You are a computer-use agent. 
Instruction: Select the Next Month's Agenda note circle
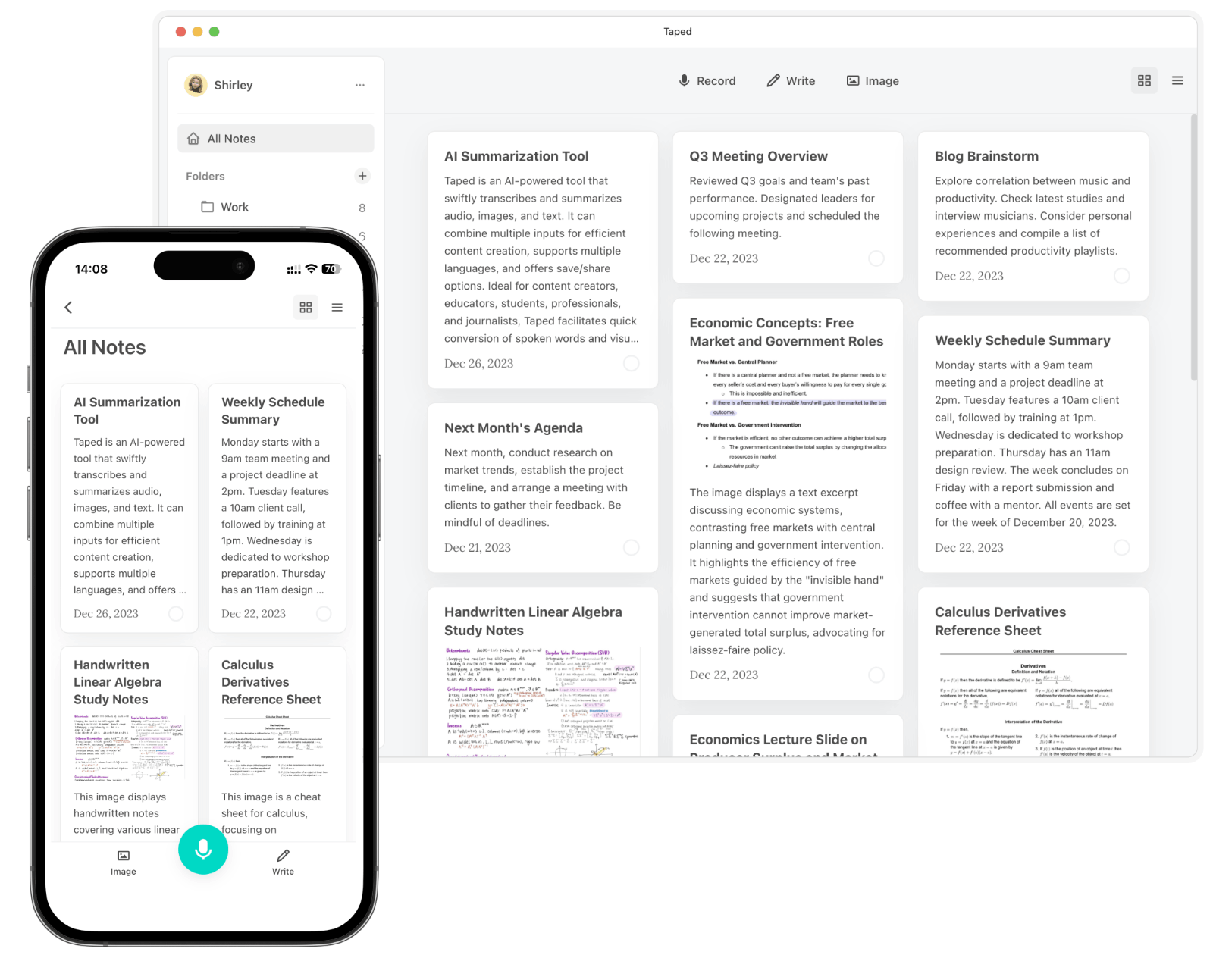631,547
